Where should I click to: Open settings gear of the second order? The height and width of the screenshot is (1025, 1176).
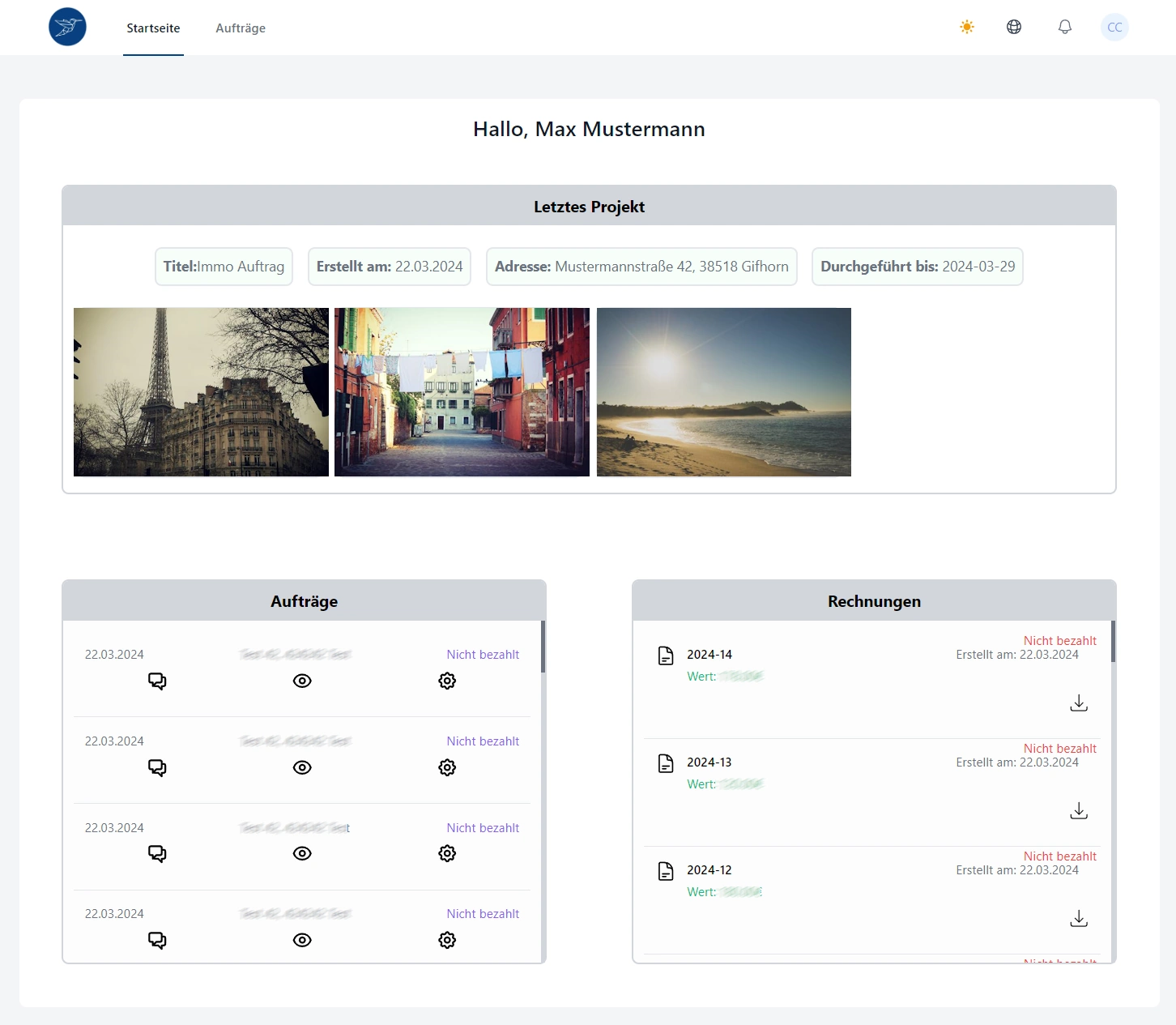coord(447,767)
